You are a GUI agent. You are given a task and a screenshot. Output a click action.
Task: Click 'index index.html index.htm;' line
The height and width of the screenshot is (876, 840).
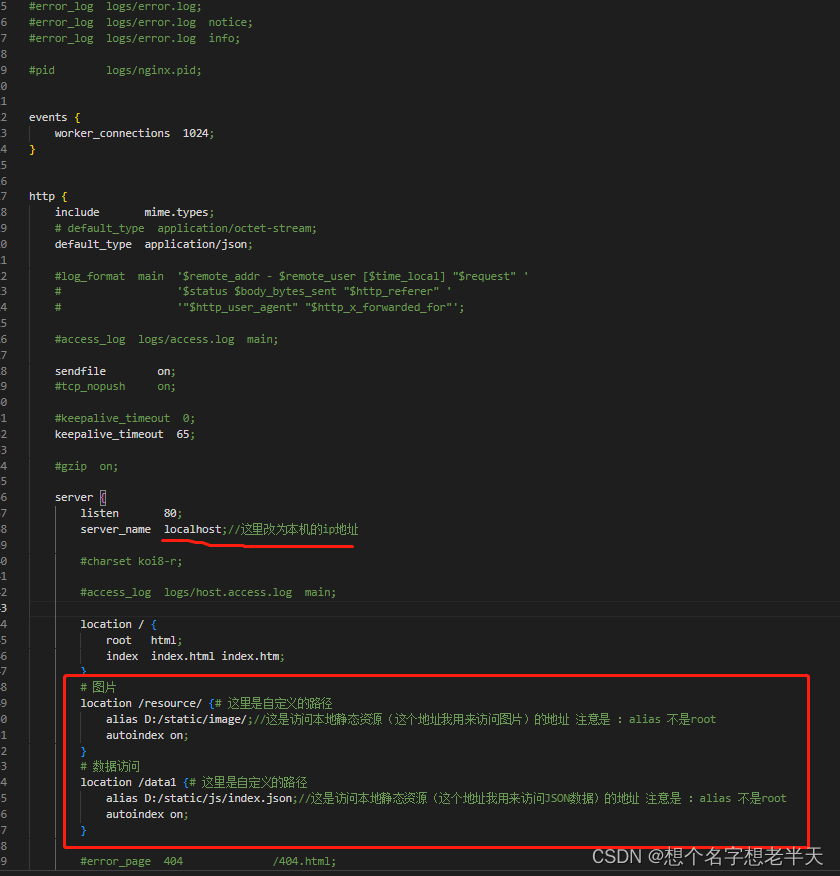pos(195,656)
